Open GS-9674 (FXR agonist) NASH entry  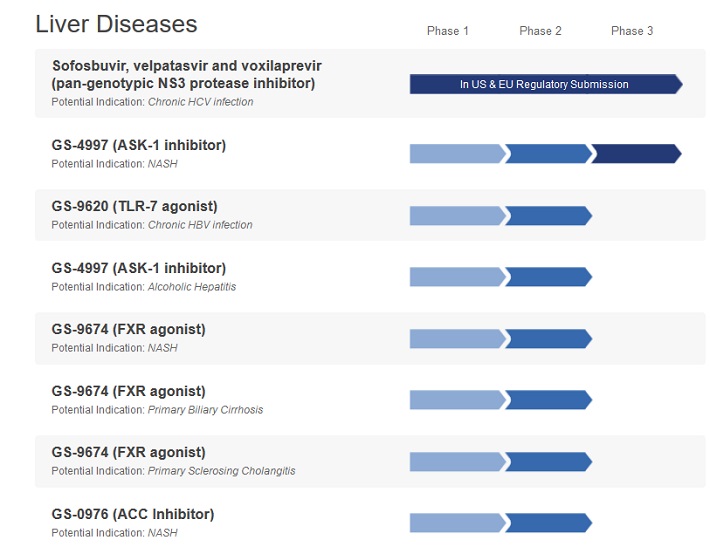click(128, 329)
